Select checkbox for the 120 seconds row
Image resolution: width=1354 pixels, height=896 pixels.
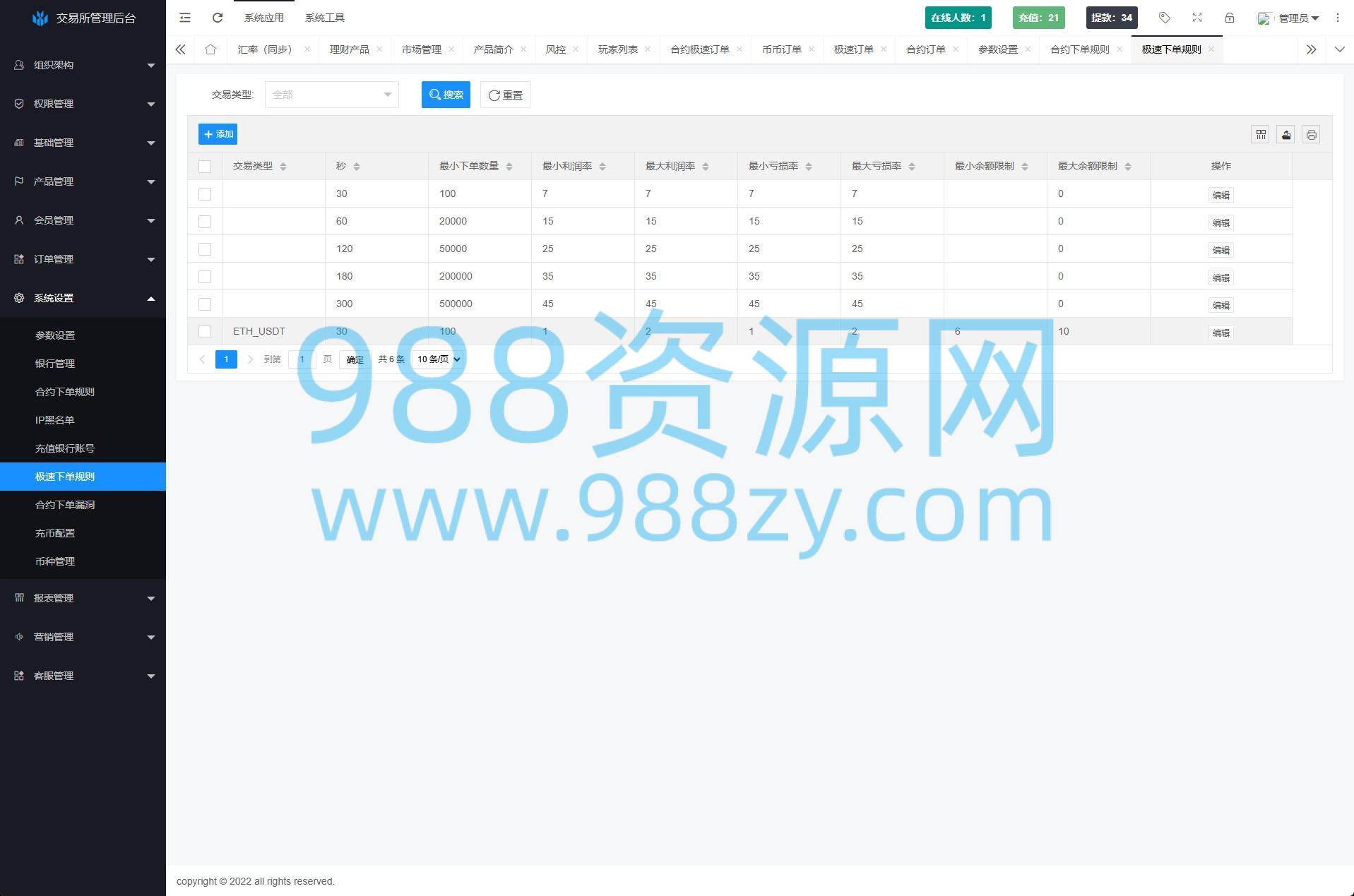pos(205,249)
